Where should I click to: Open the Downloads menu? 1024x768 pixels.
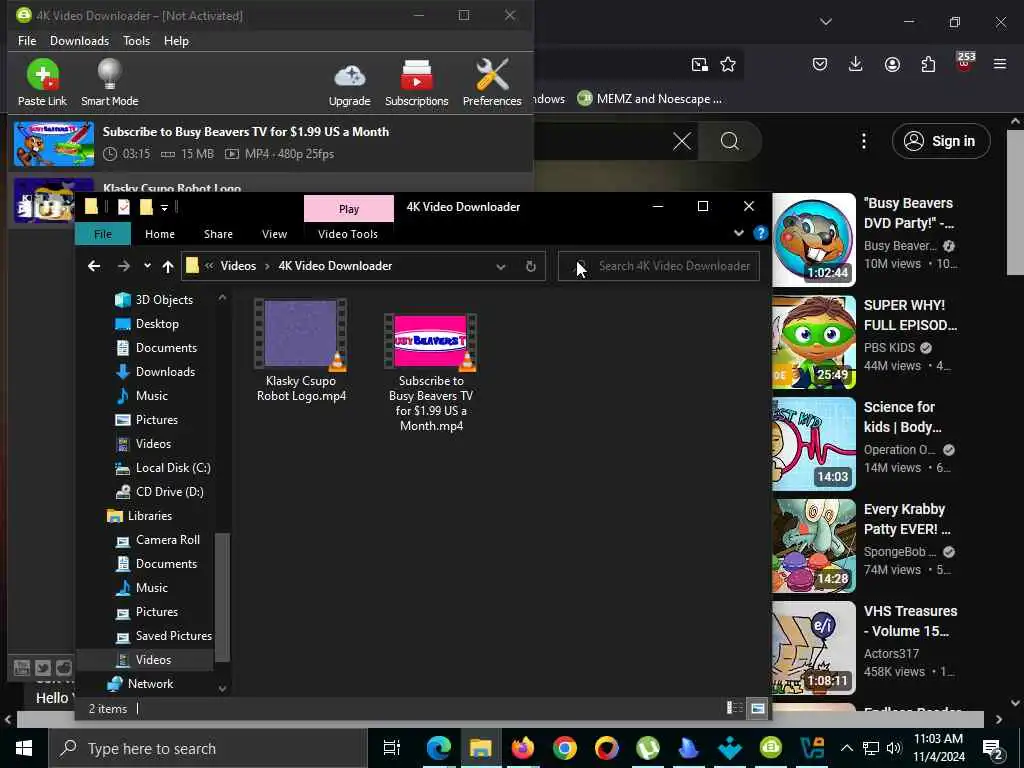coord(80,40)
